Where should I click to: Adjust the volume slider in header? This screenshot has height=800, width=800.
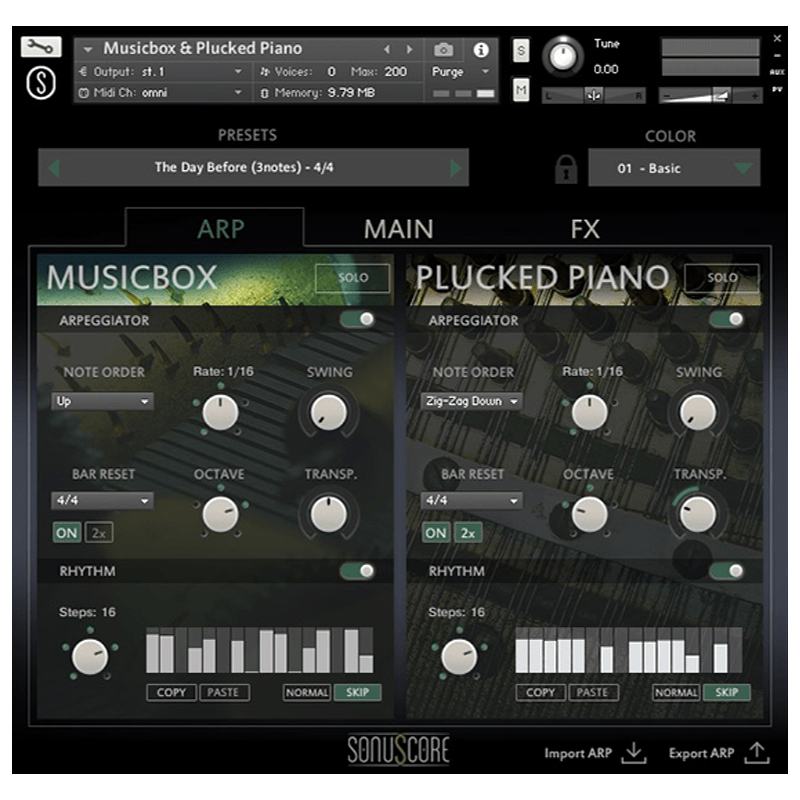[x=710, y=95]
